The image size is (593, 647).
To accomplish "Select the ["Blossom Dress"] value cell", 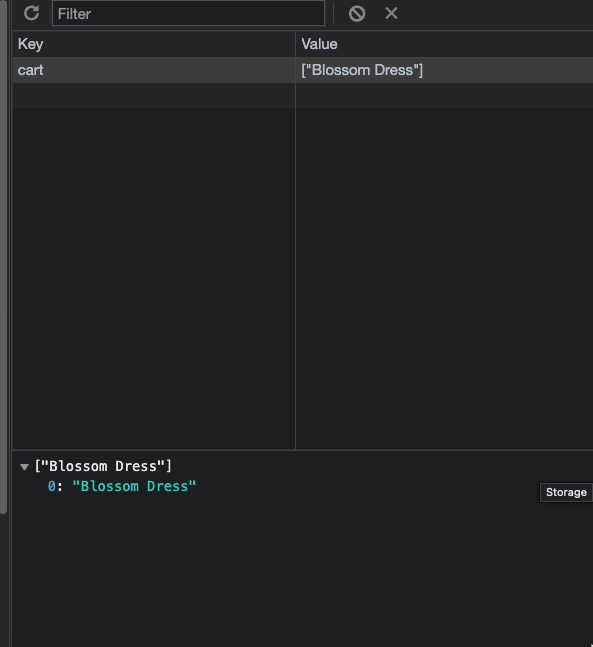I will pos(444,70).
